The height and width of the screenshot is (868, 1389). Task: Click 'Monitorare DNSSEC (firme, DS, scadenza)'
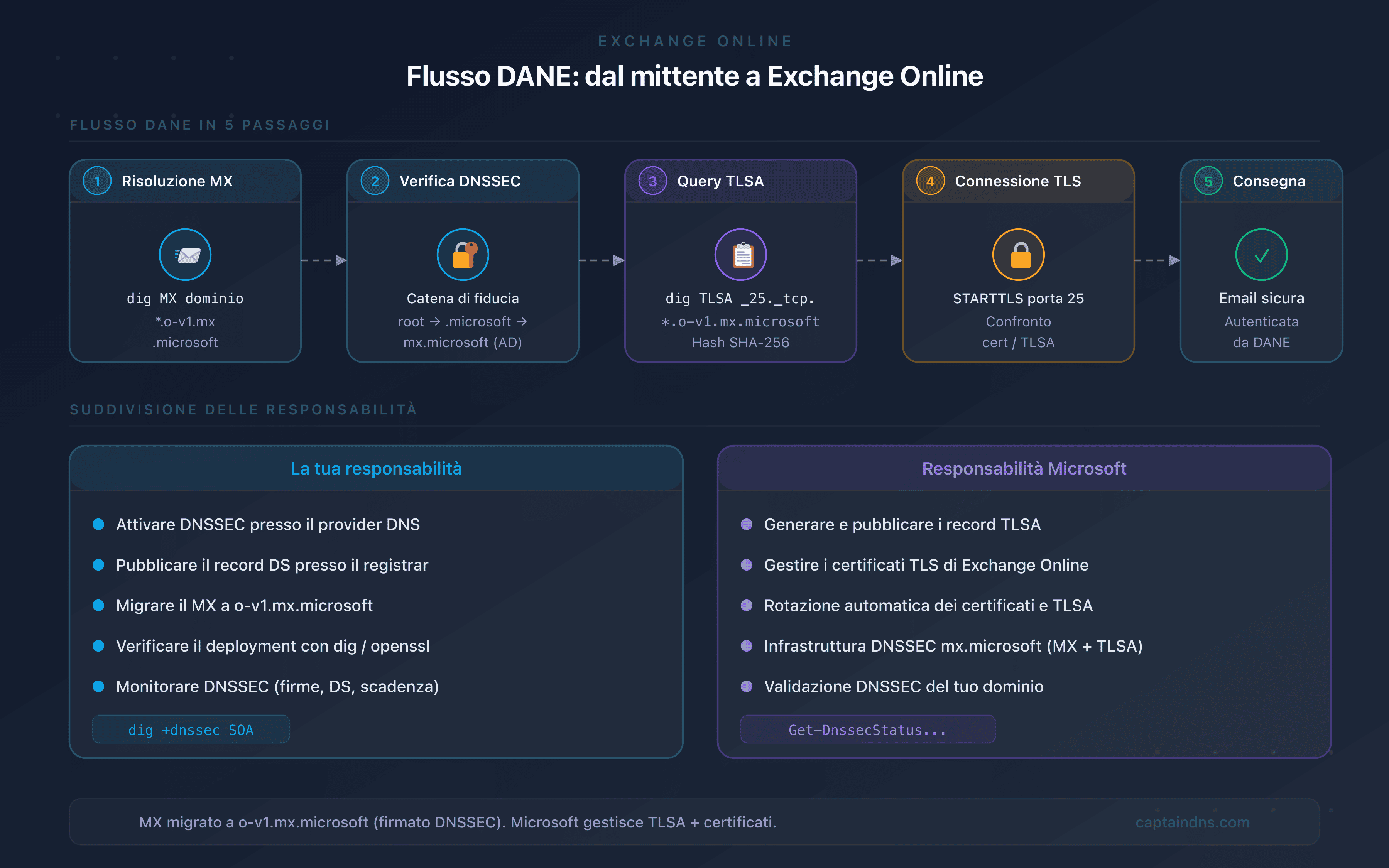277,687
